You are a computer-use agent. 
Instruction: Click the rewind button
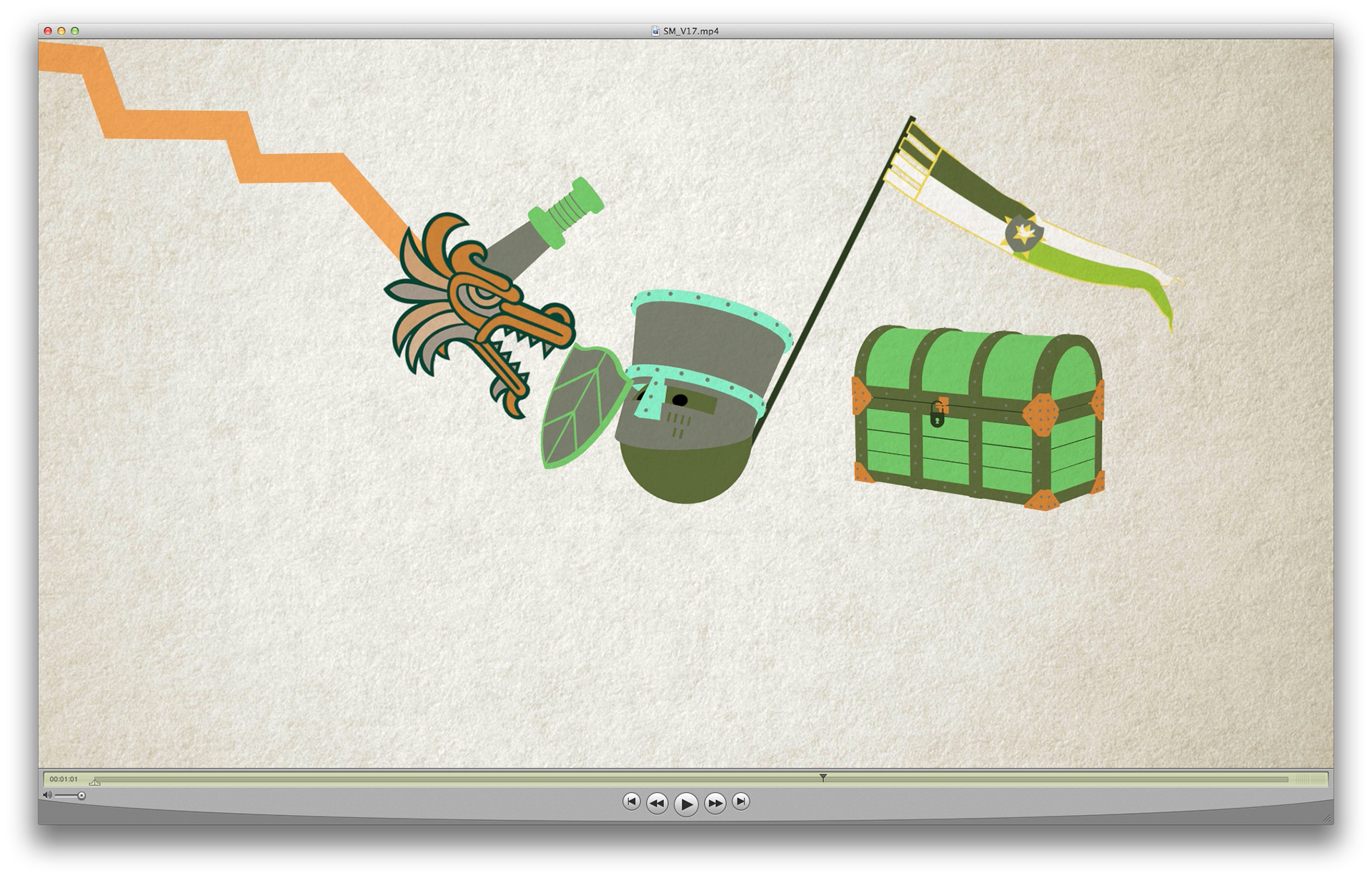tap(657, 803)
